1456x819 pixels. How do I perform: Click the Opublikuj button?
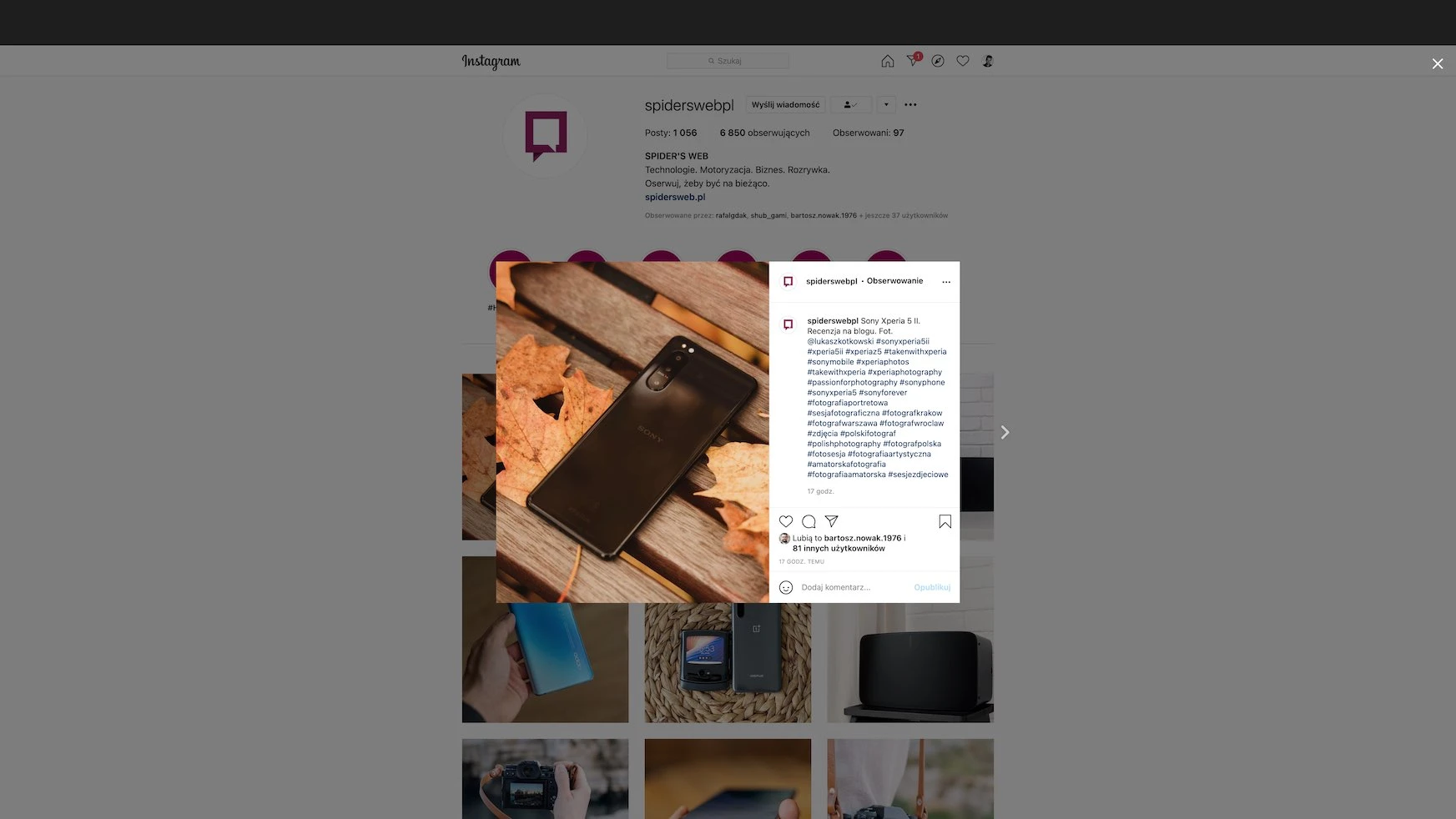click(x=932, y=587)
